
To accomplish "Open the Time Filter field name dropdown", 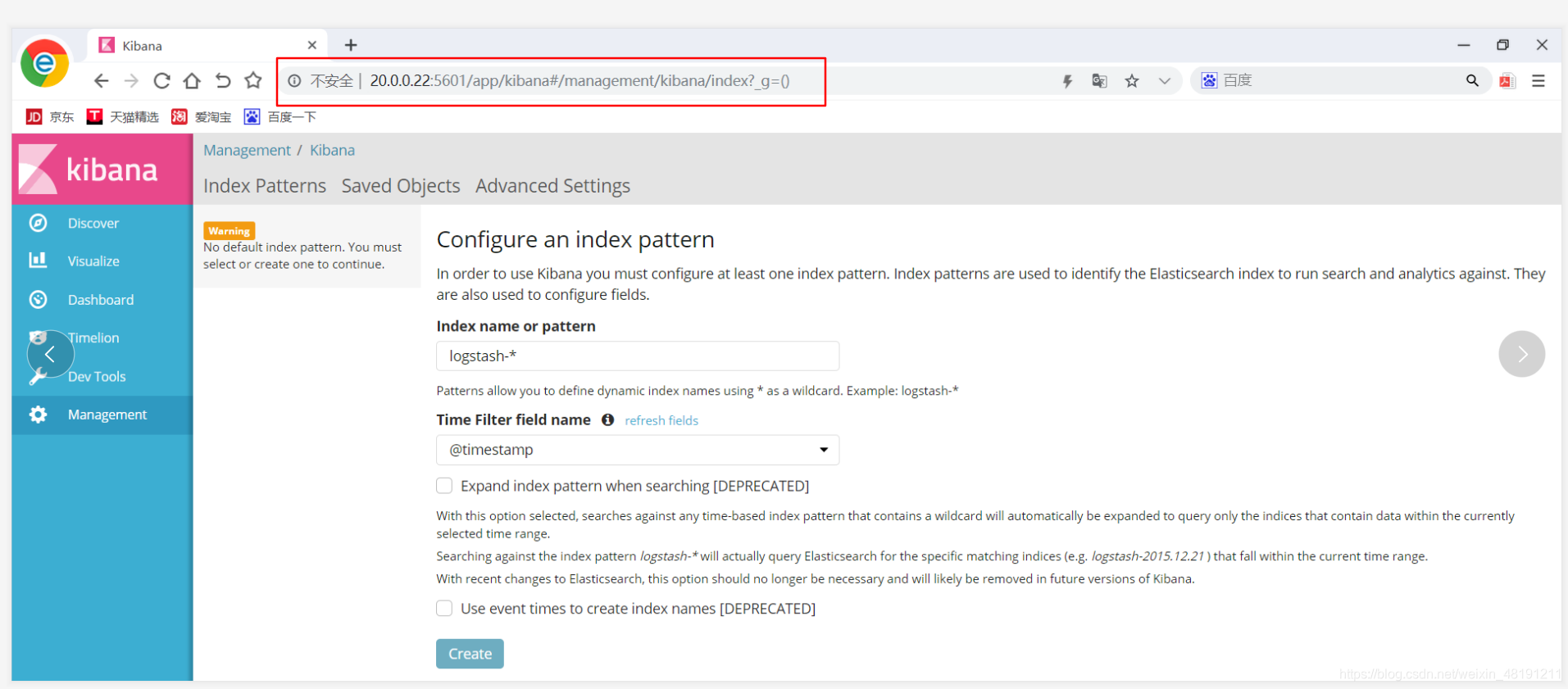I will click(x=638, y=450).
